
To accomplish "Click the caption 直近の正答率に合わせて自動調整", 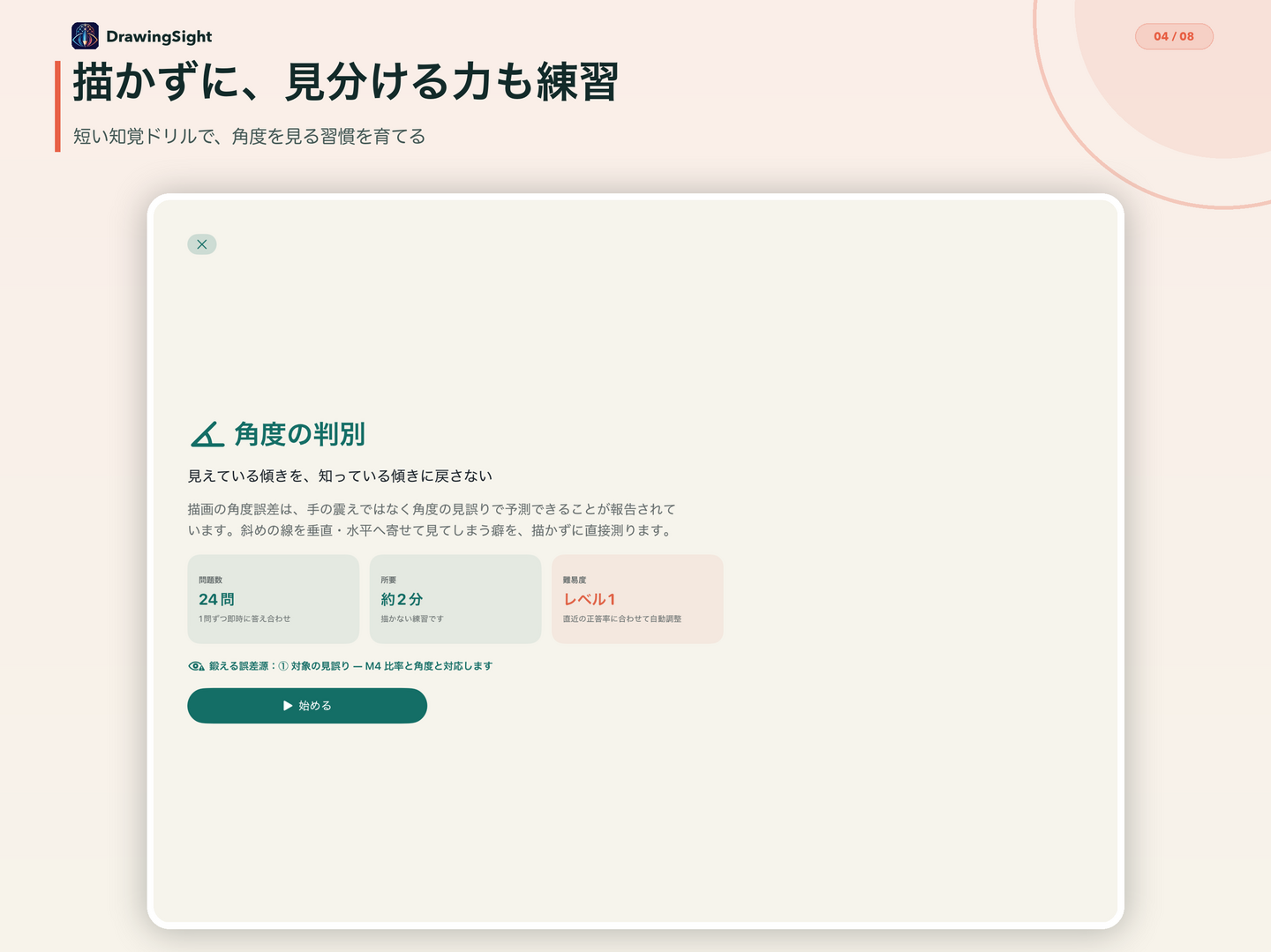I will pos(622,618).
